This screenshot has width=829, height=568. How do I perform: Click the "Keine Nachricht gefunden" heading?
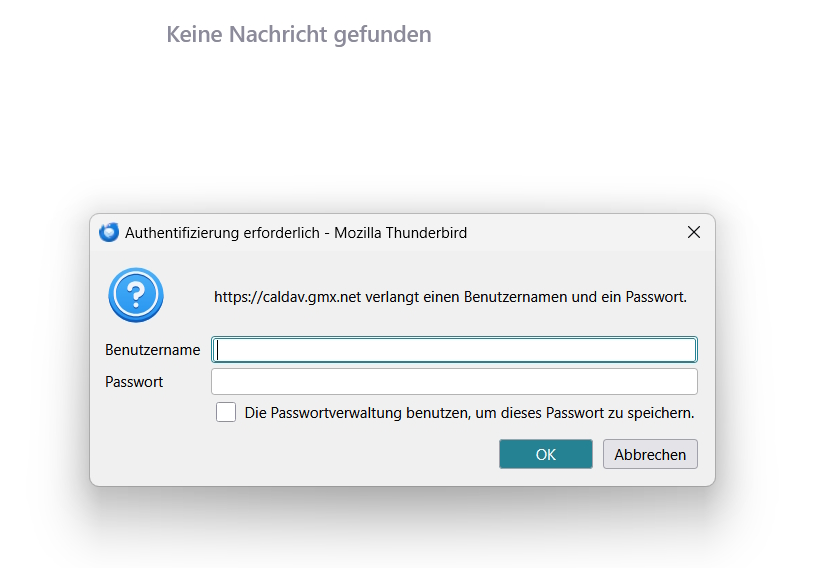(299, 34)
